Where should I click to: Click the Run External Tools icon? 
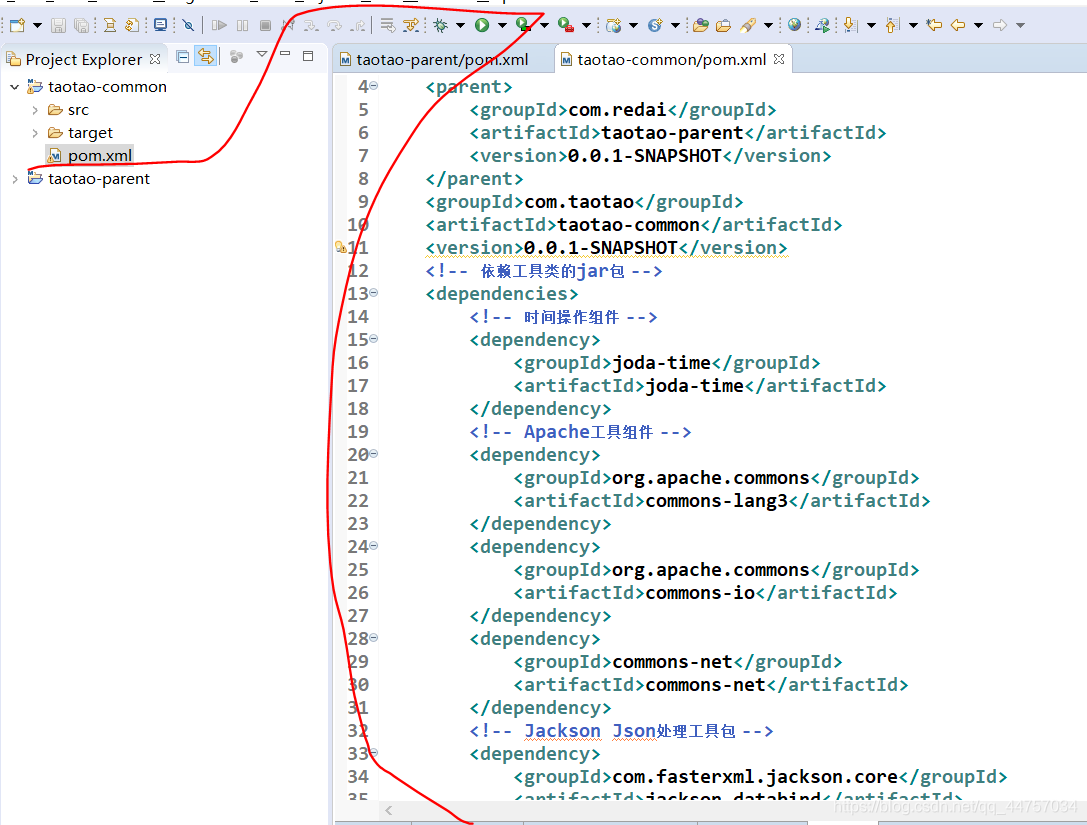pyautogui.click(x=566, y=26)
